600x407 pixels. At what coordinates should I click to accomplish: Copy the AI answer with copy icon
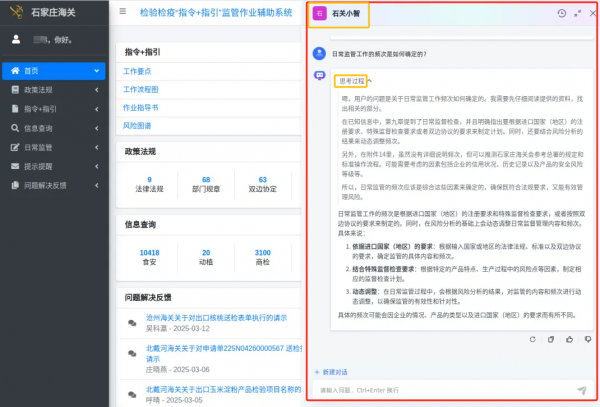point(551,339)
